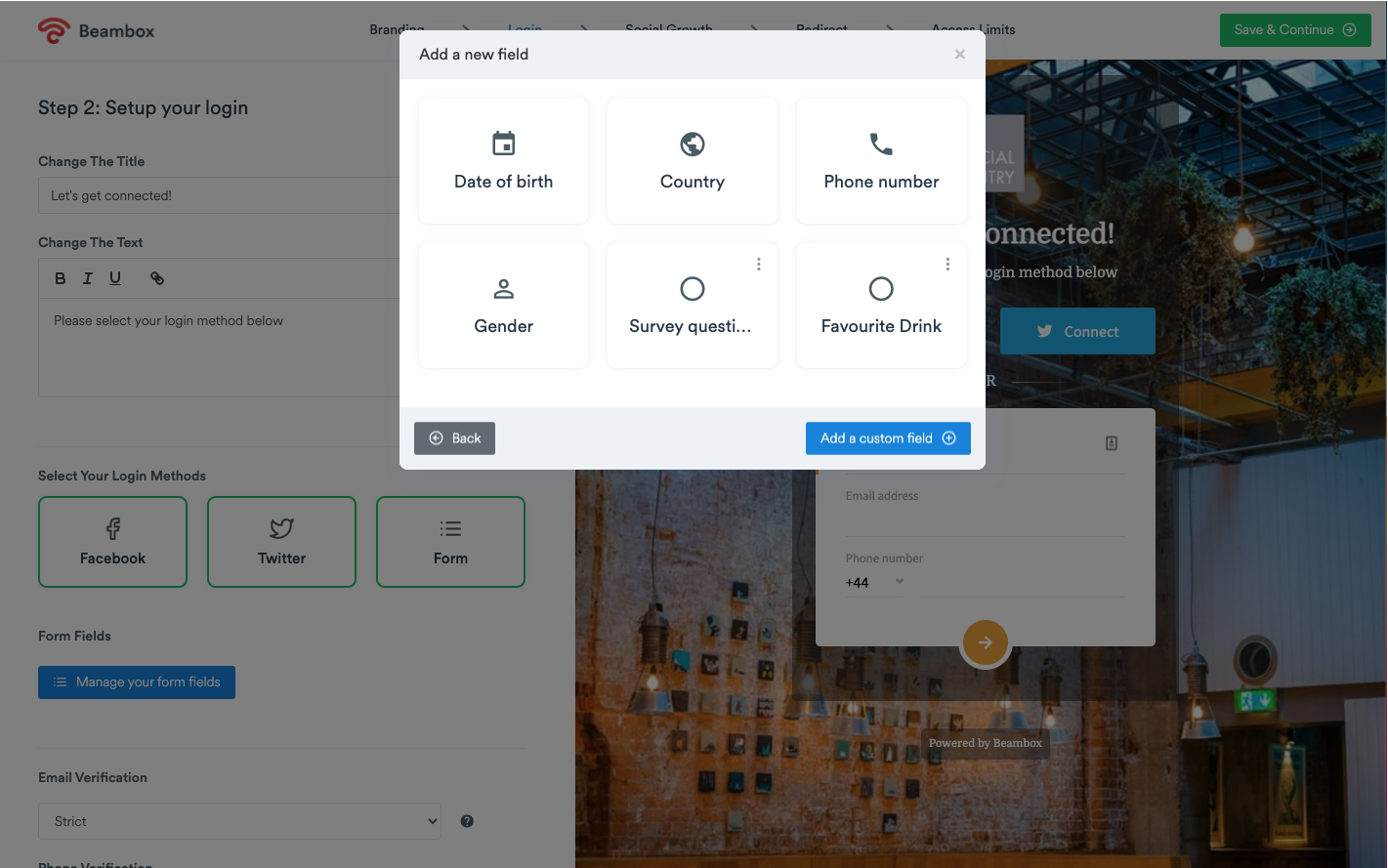The width and height of the screenshot is (1388, 868).
Task: Click Manage your form fields button
Action: click(137, 682)
